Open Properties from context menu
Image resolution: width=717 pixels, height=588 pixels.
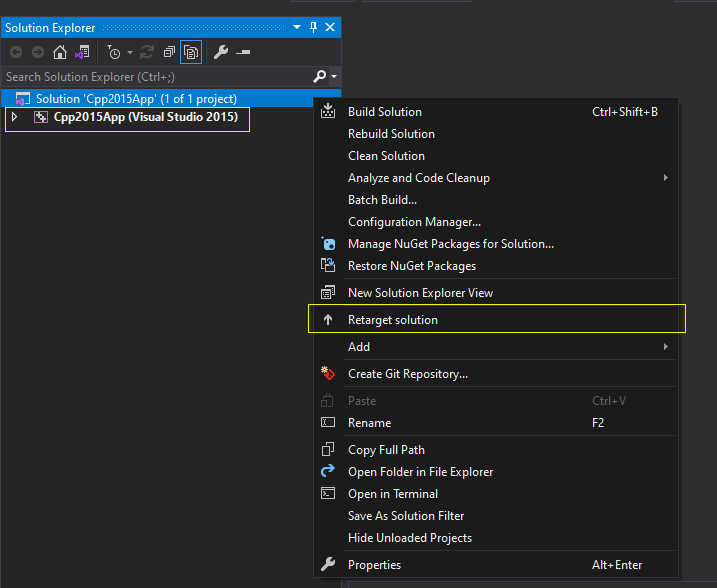tap(496, 565)
